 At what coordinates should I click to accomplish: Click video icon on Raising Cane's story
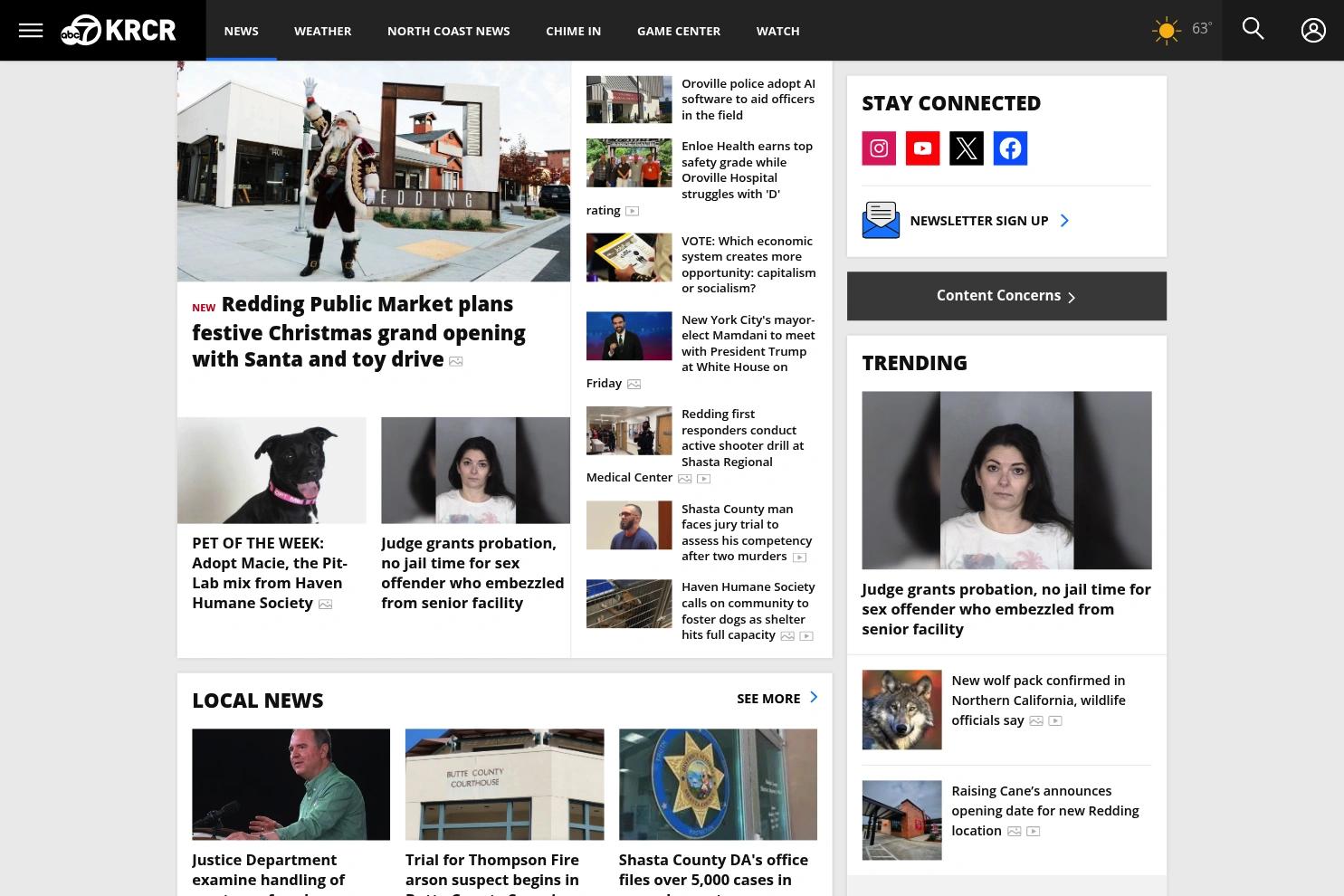(1034, 832)
